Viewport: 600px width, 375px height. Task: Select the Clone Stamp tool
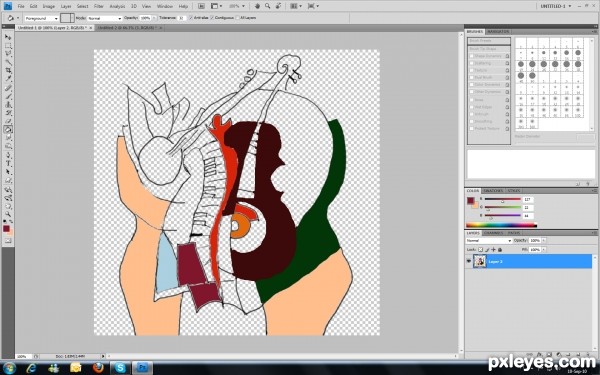(x=8, y=105)
